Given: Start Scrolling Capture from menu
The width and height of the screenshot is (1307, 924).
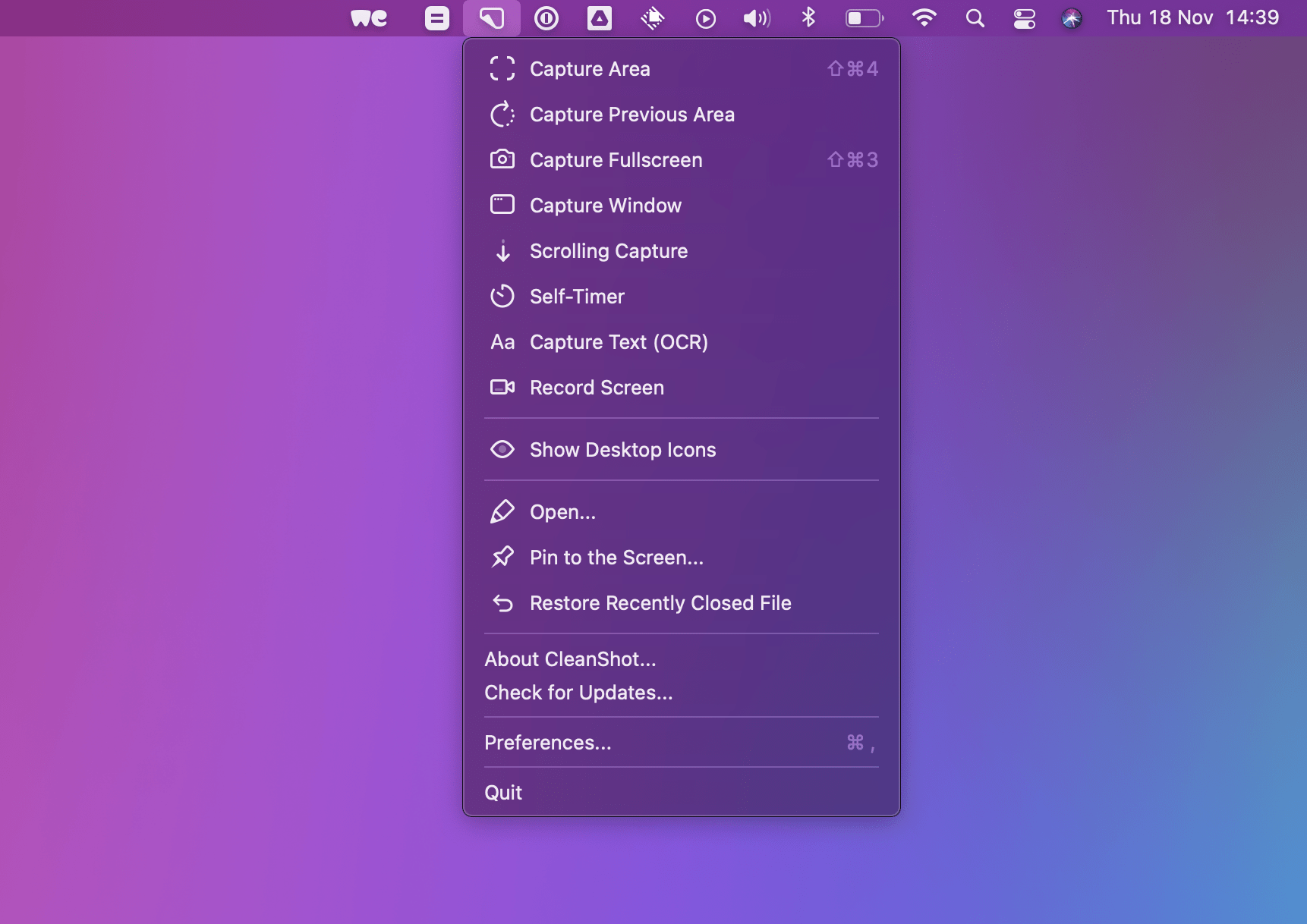Looking at the screenshot, I should (x=682, y=251).
